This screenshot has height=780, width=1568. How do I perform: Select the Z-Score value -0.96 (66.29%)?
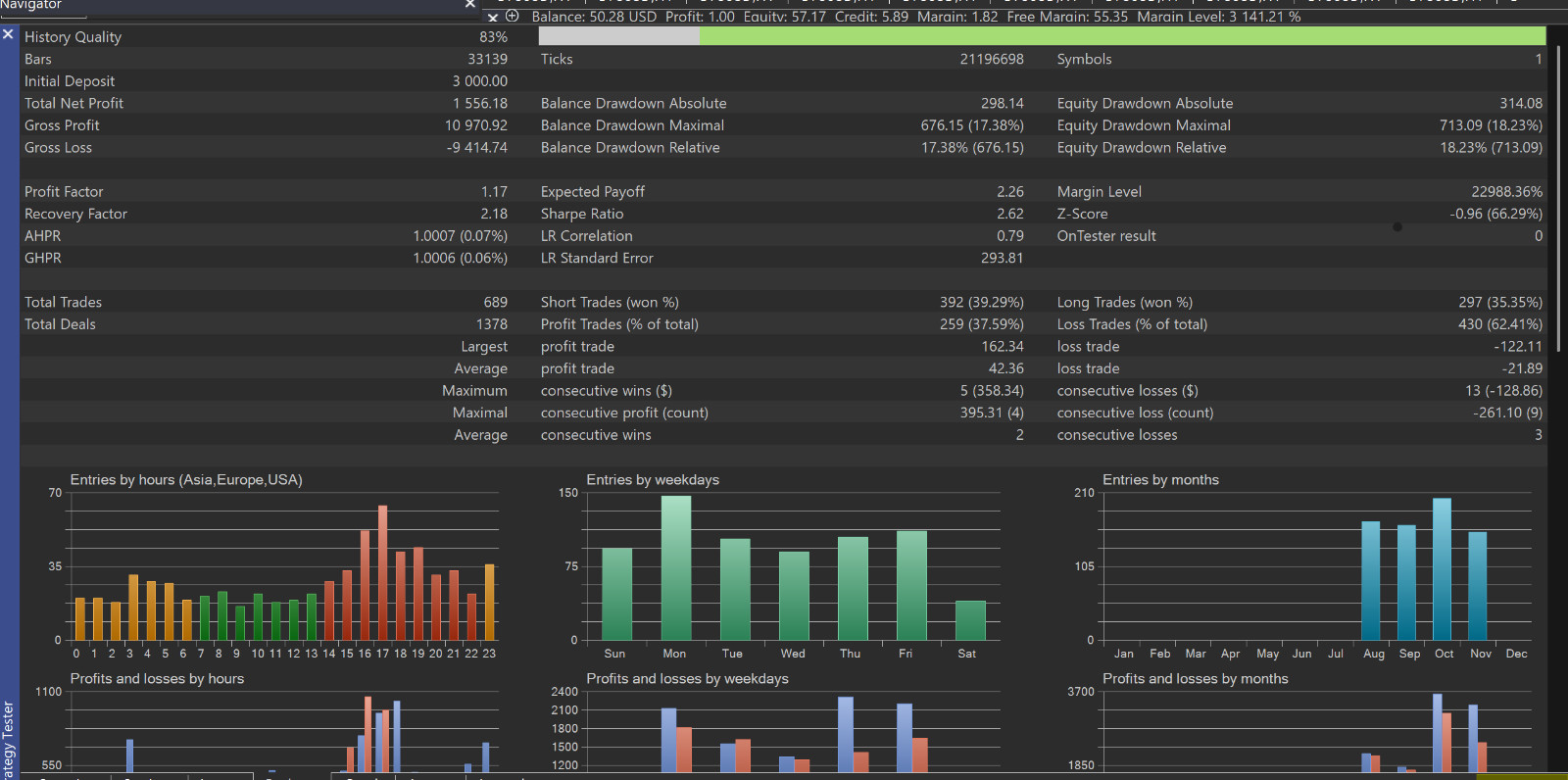pos(1495,214)
